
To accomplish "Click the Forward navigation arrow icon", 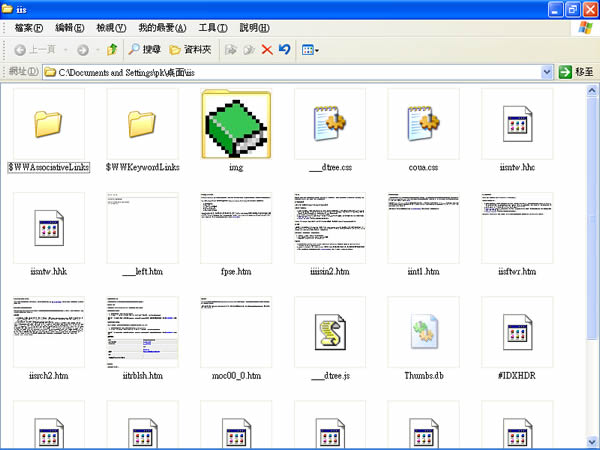I will pos(83,50).
